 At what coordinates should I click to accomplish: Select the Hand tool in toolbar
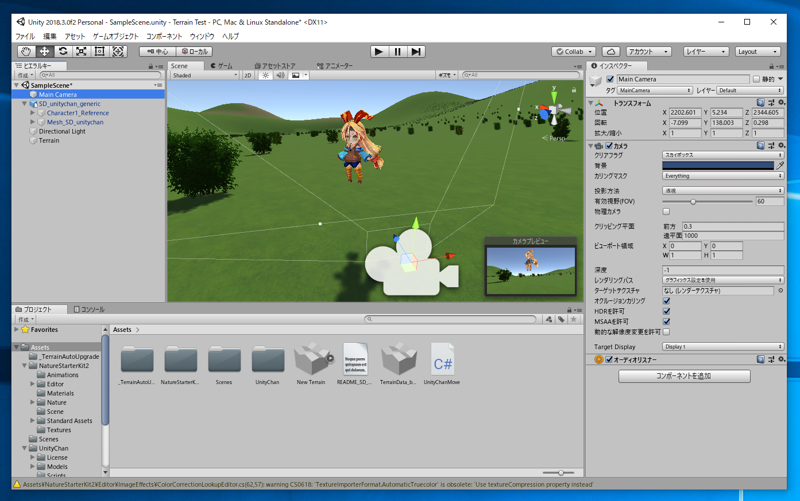[x=26, y=52]
